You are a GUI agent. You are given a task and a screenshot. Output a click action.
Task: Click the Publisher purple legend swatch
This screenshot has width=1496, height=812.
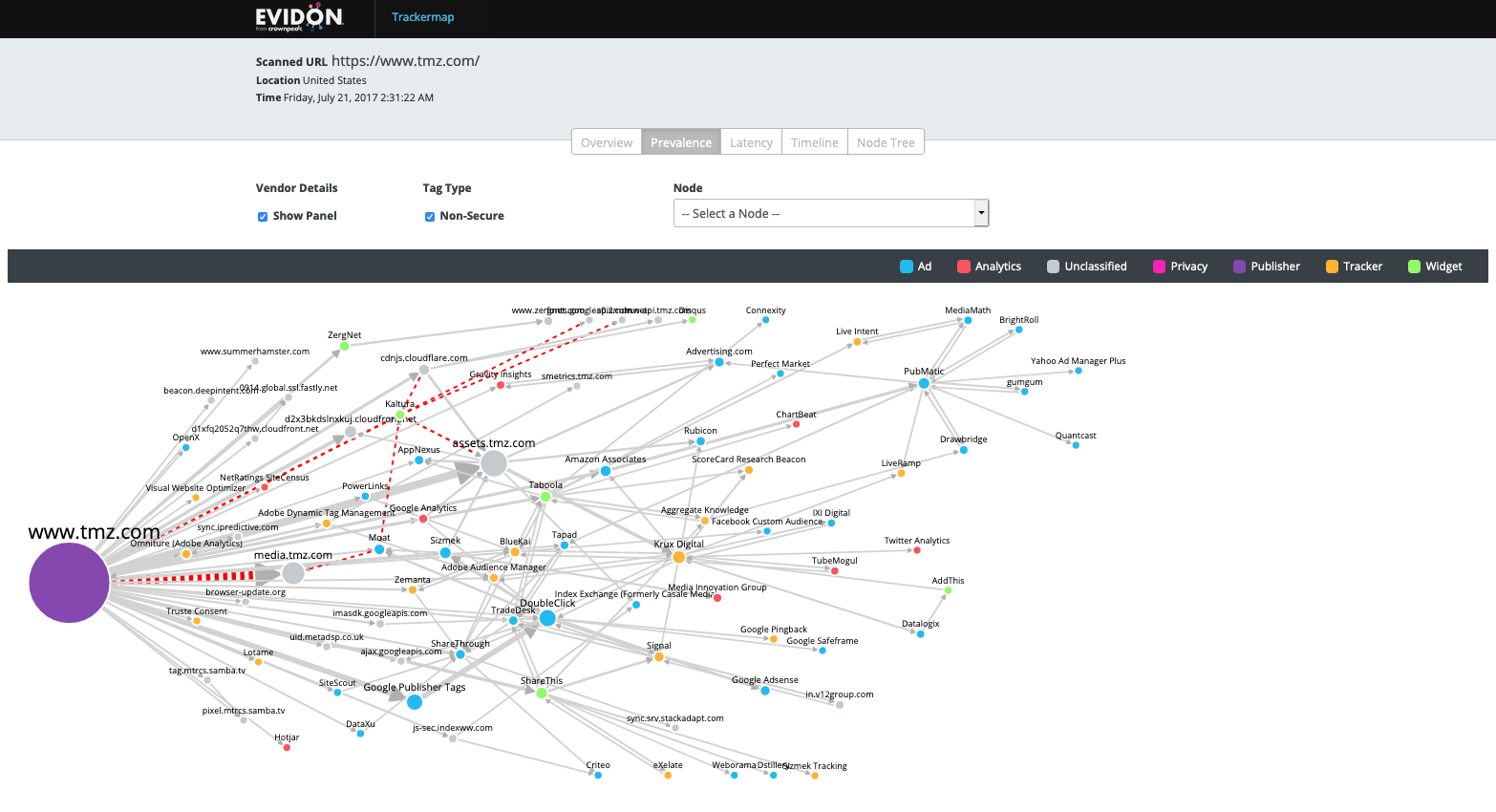pyautogui.click(x=1240, y=267)
